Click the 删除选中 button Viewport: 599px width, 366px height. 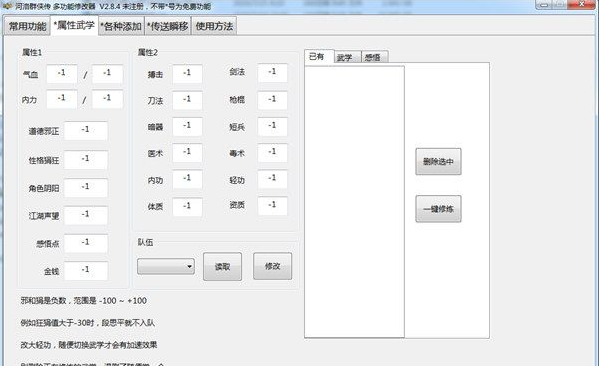[x=438, y=162]
